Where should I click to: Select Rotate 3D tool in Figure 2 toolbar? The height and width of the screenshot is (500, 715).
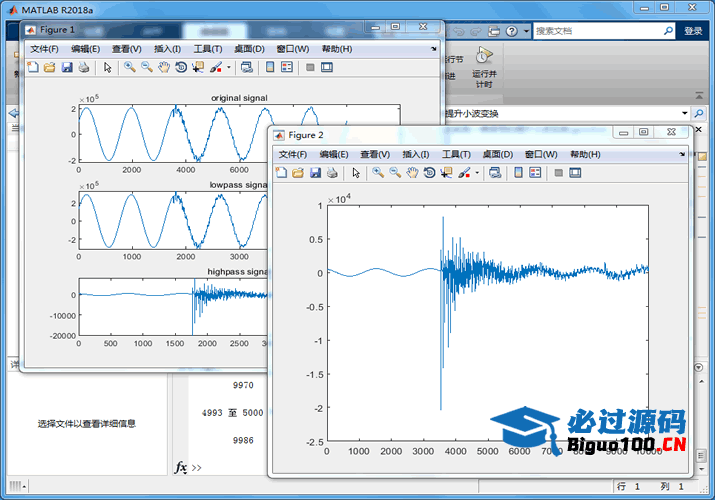430,173
